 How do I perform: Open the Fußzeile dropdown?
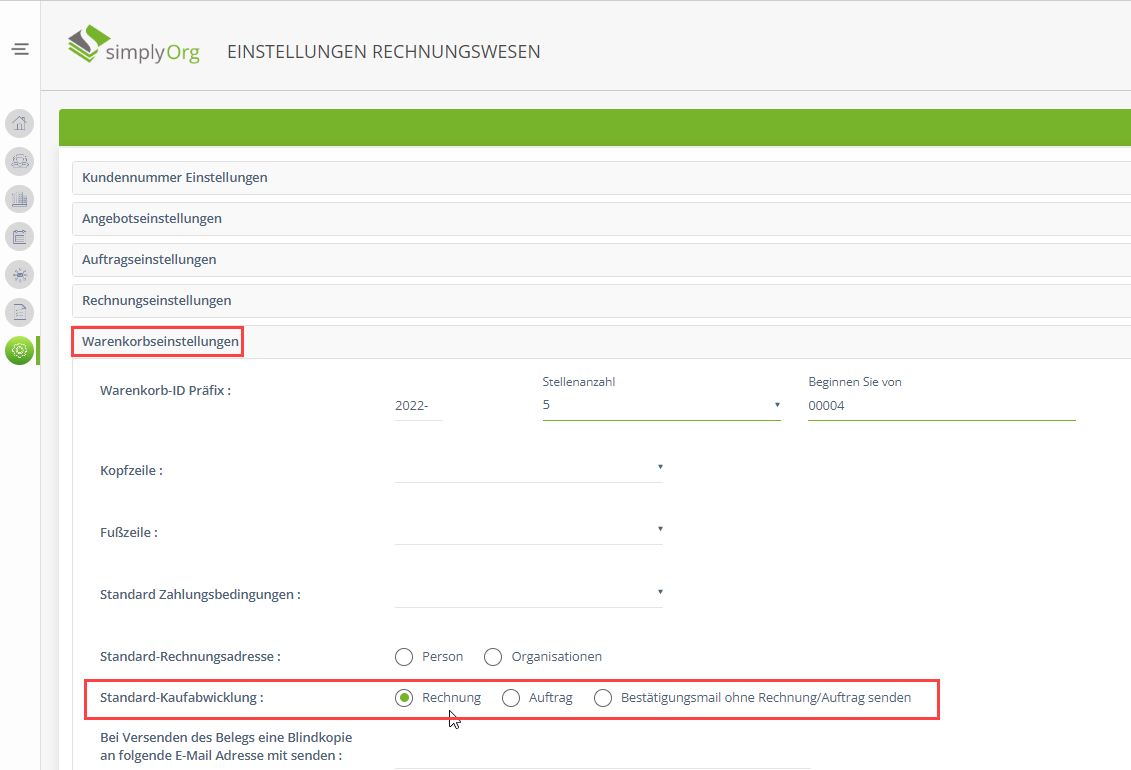click(x=528, y=530)
